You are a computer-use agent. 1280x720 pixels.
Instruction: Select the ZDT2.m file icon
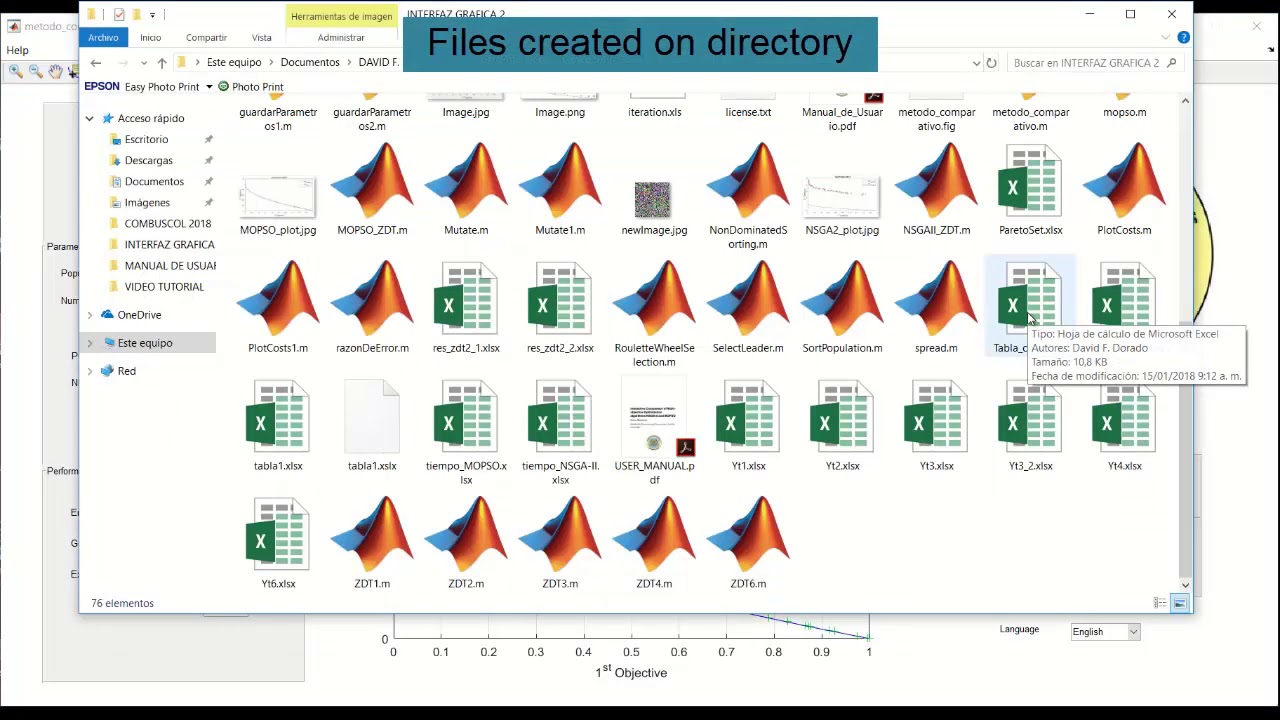466,534
